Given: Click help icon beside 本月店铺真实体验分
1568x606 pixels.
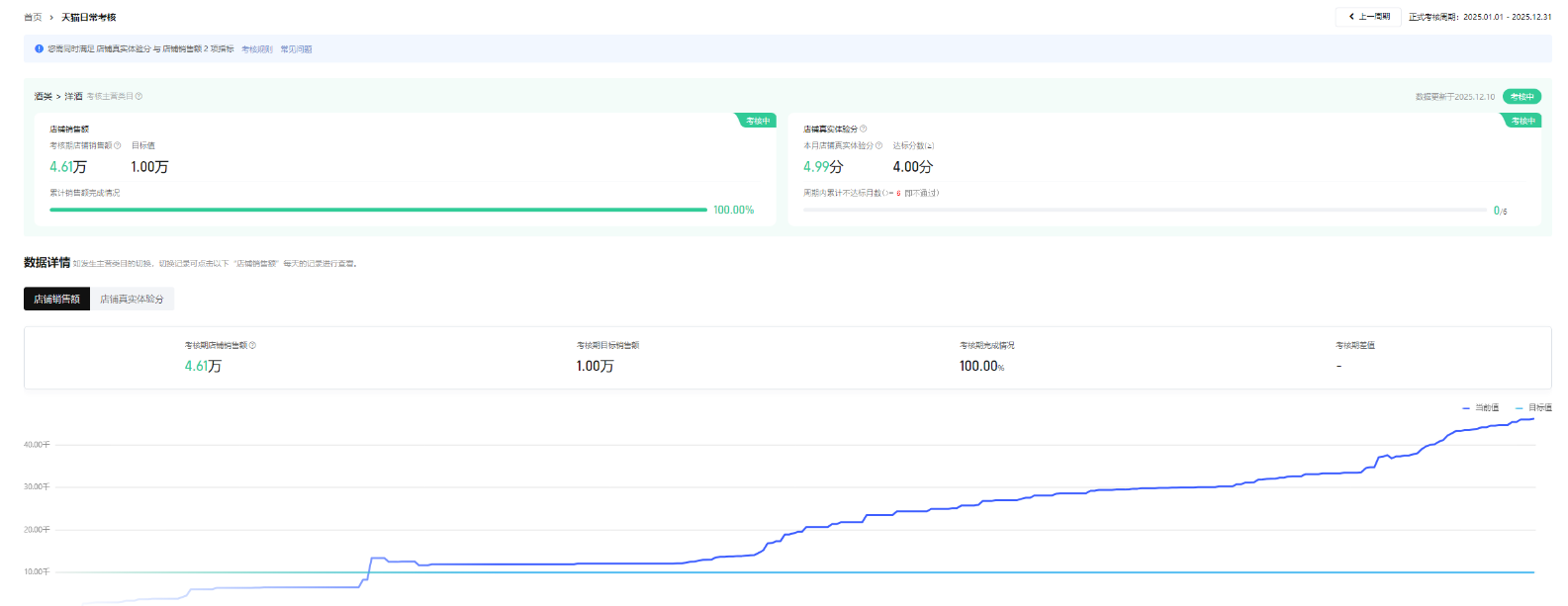Looking at the screenshot, I should click(878, 145).
